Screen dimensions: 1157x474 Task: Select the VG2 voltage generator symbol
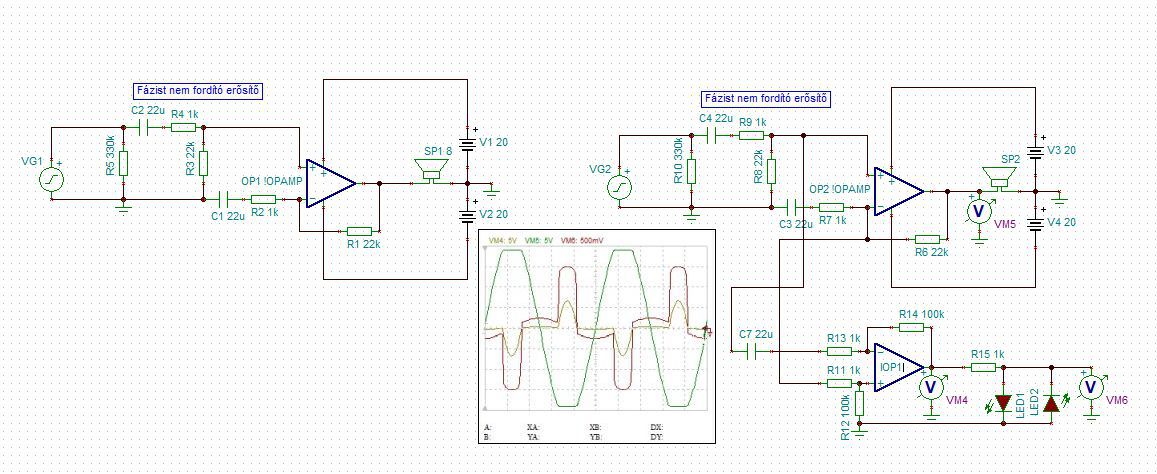pos(618,188)
